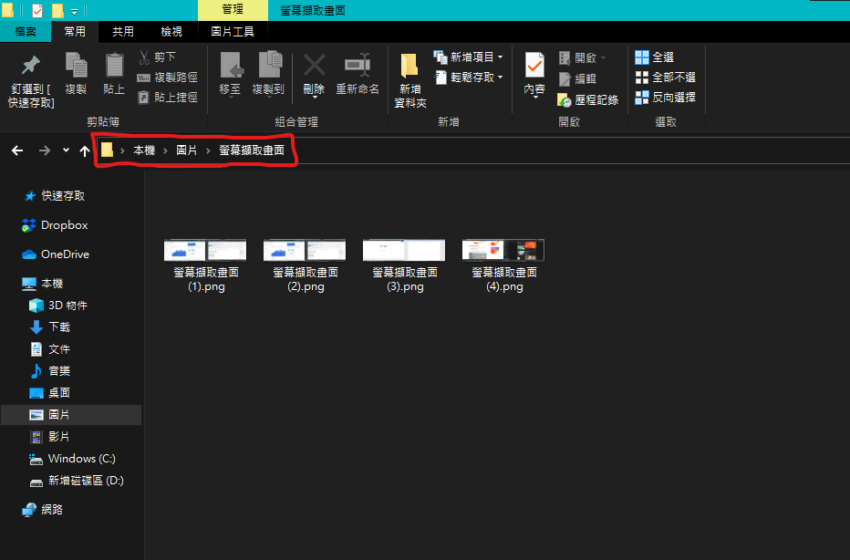Open 內容 properties icon
850x560 pixels.
click(x=534, y=66)
